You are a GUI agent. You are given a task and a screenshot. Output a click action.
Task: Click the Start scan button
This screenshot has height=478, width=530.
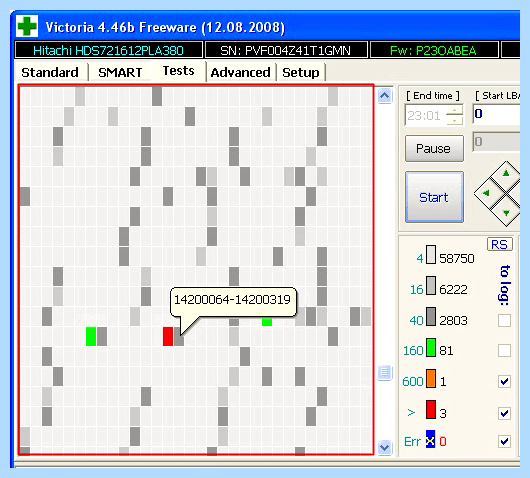pyautogui.click(x=434, y=197)
